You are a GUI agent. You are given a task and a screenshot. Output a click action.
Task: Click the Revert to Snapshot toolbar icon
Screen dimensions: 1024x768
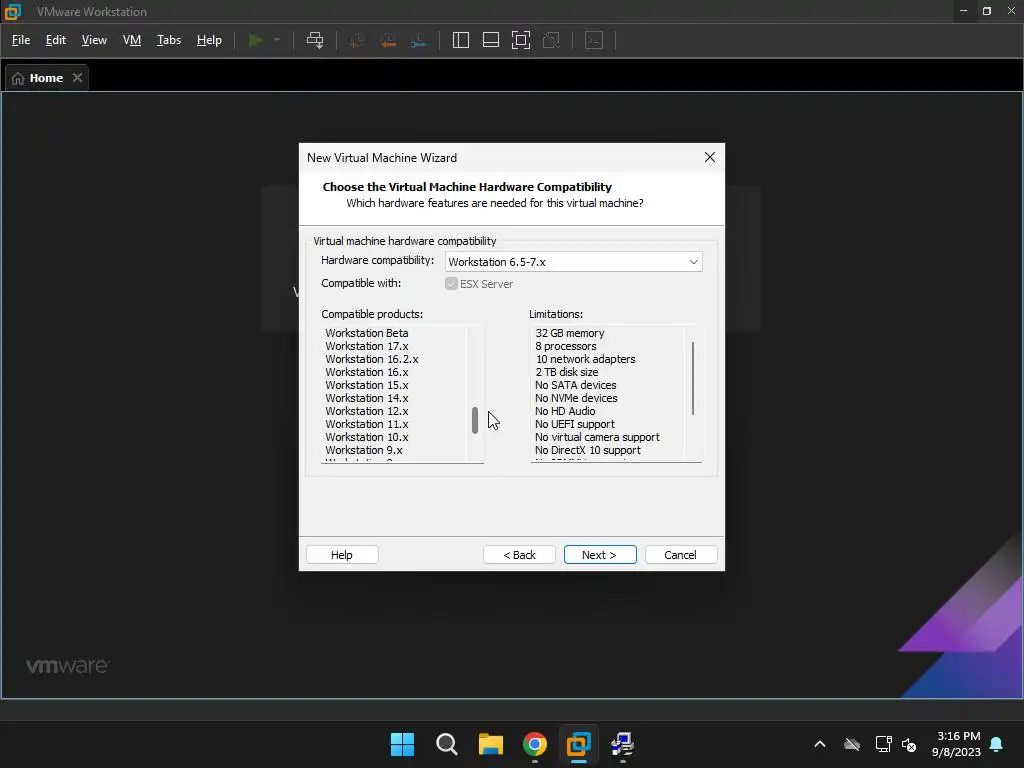[388, 40]
